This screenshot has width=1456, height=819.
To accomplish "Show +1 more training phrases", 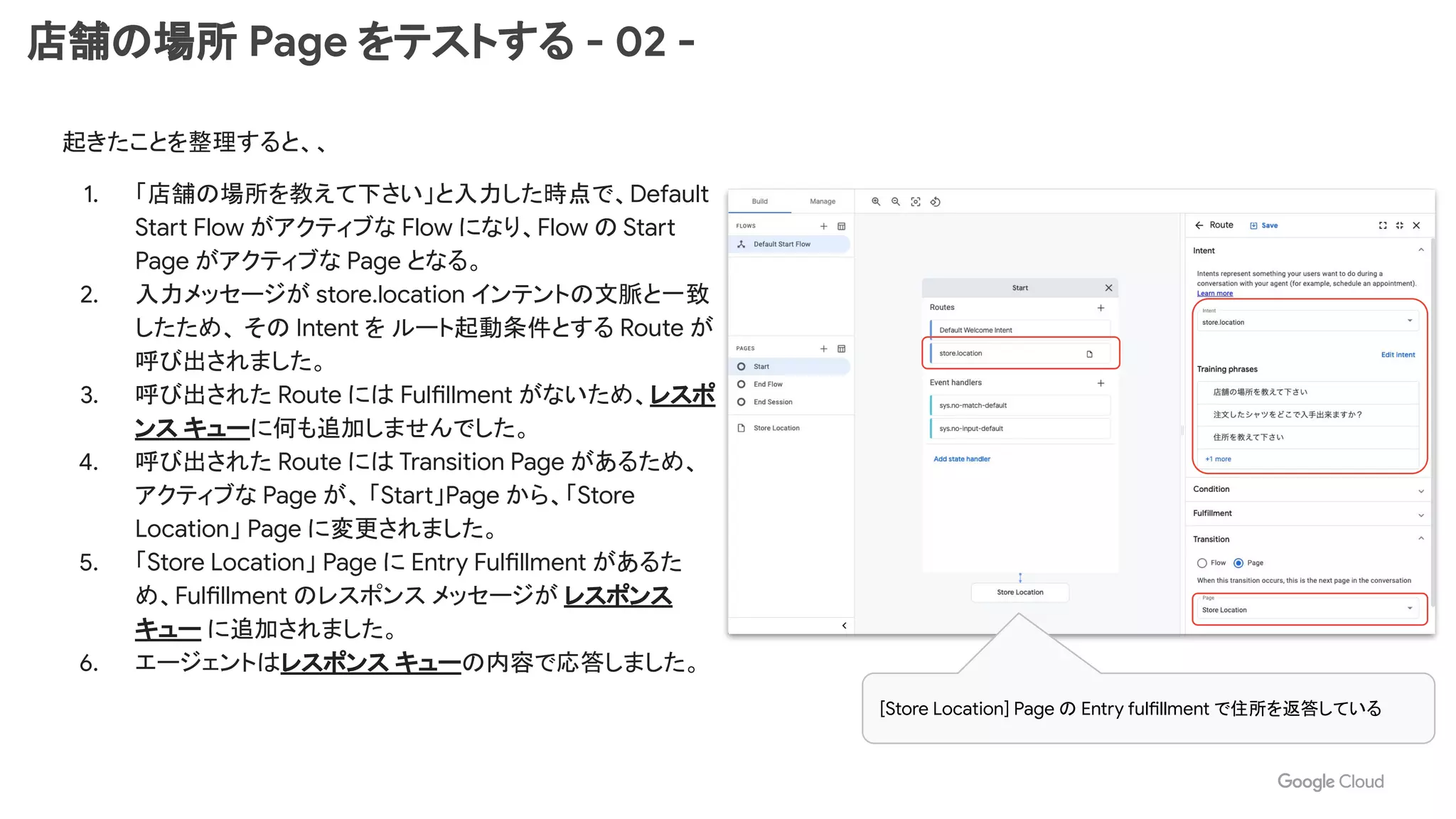I will [x=1218, y=459].
